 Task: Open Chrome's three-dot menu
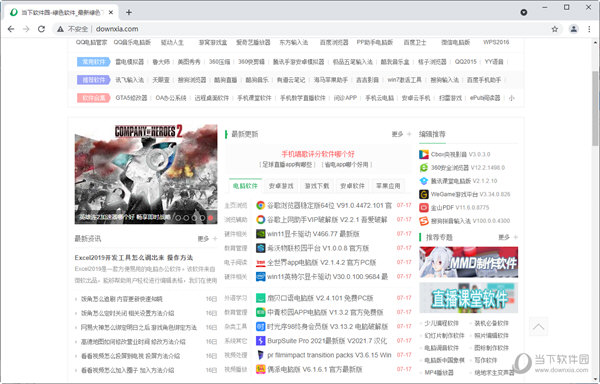click(x=589, y=29)
